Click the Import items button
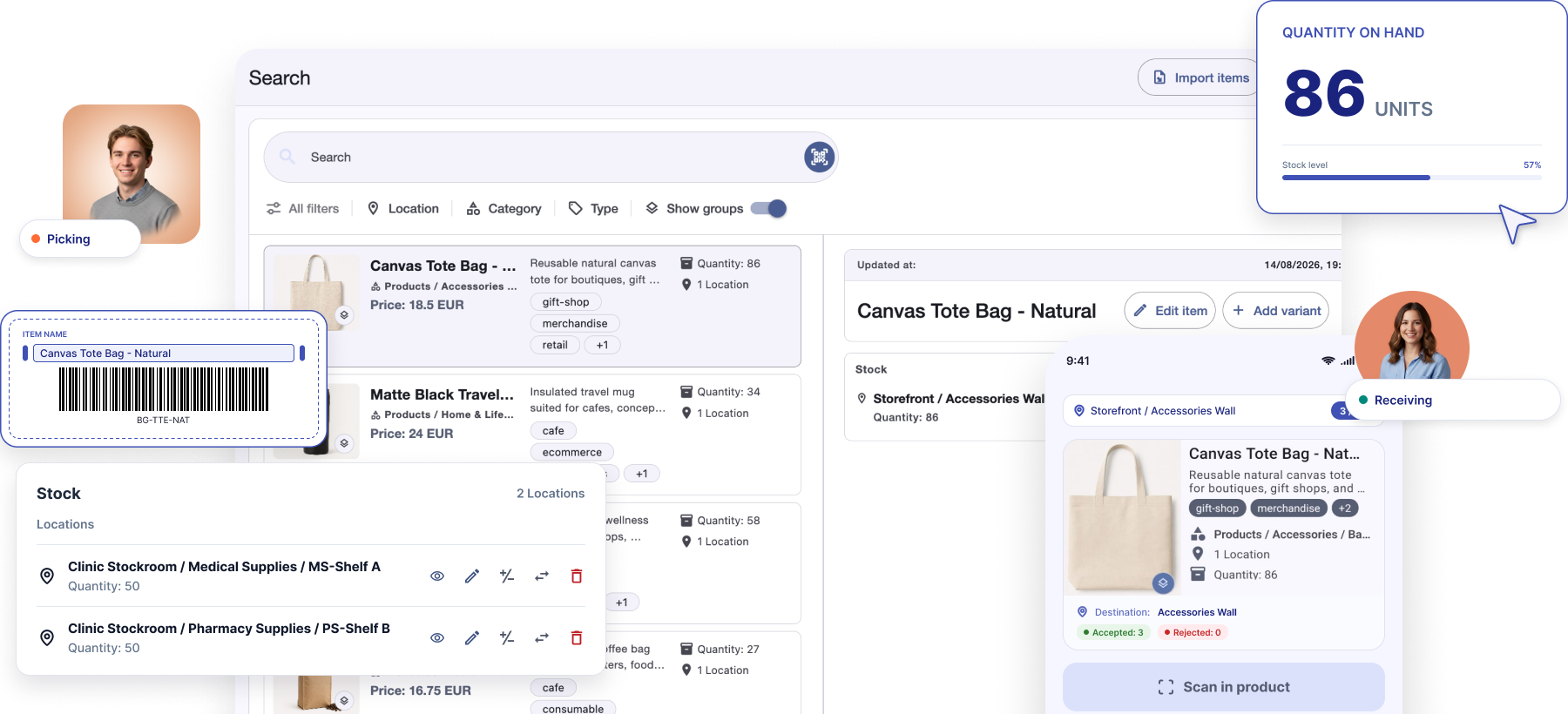The height and width of the screenshot is (714, 1568). coord(1200,78)
